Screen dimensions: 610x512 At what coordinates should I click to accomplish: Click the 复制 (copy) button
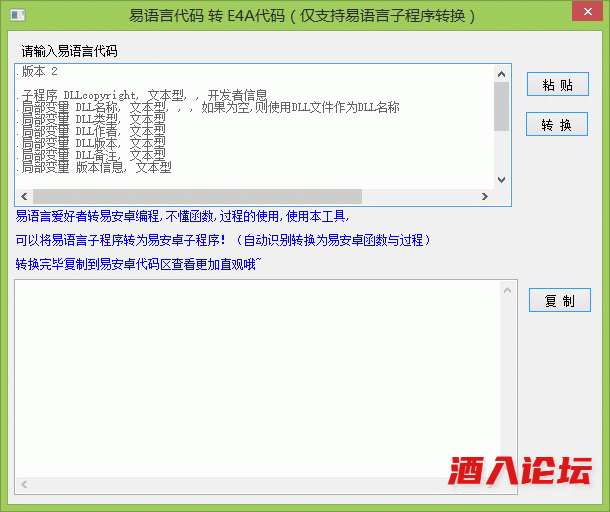(x=560, y=300)
